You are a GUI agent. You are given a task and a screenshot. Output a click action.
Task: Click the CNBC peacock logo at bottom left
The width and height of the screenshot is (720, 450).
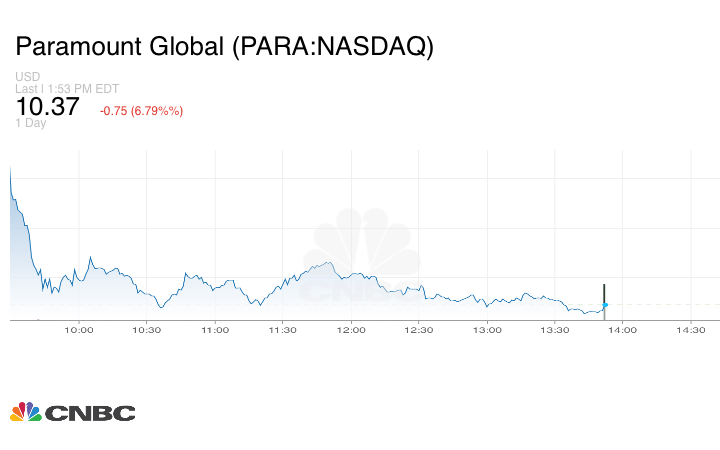point(25,412)
